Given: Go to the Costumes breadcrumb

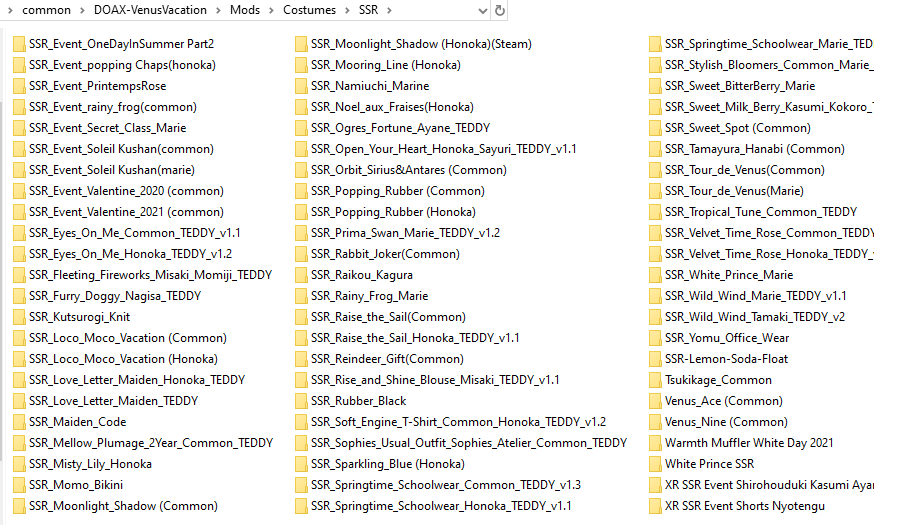Looking at the screenshot, I should click(x=309, y=10).
